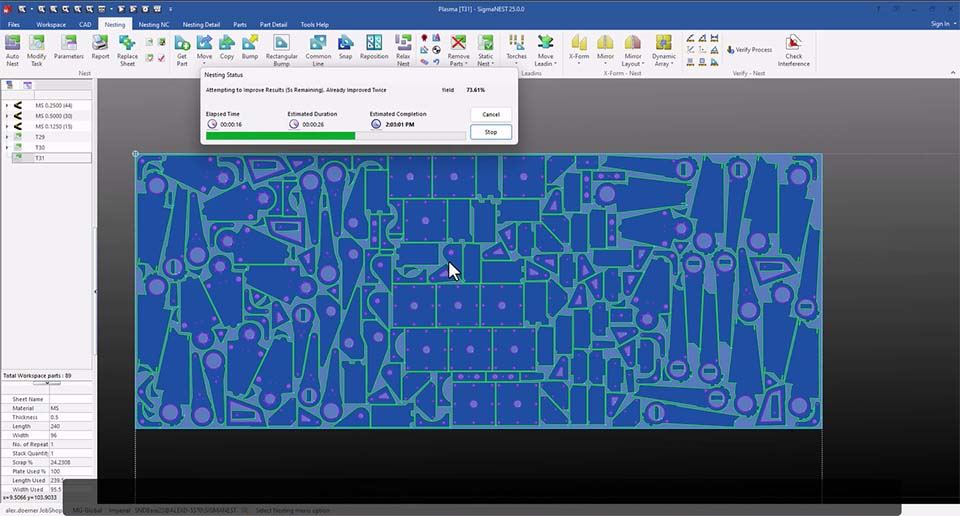Collapse the ribbon with the chevron
960x516 pixels.
pyautogui.click(x=953, y=73)
